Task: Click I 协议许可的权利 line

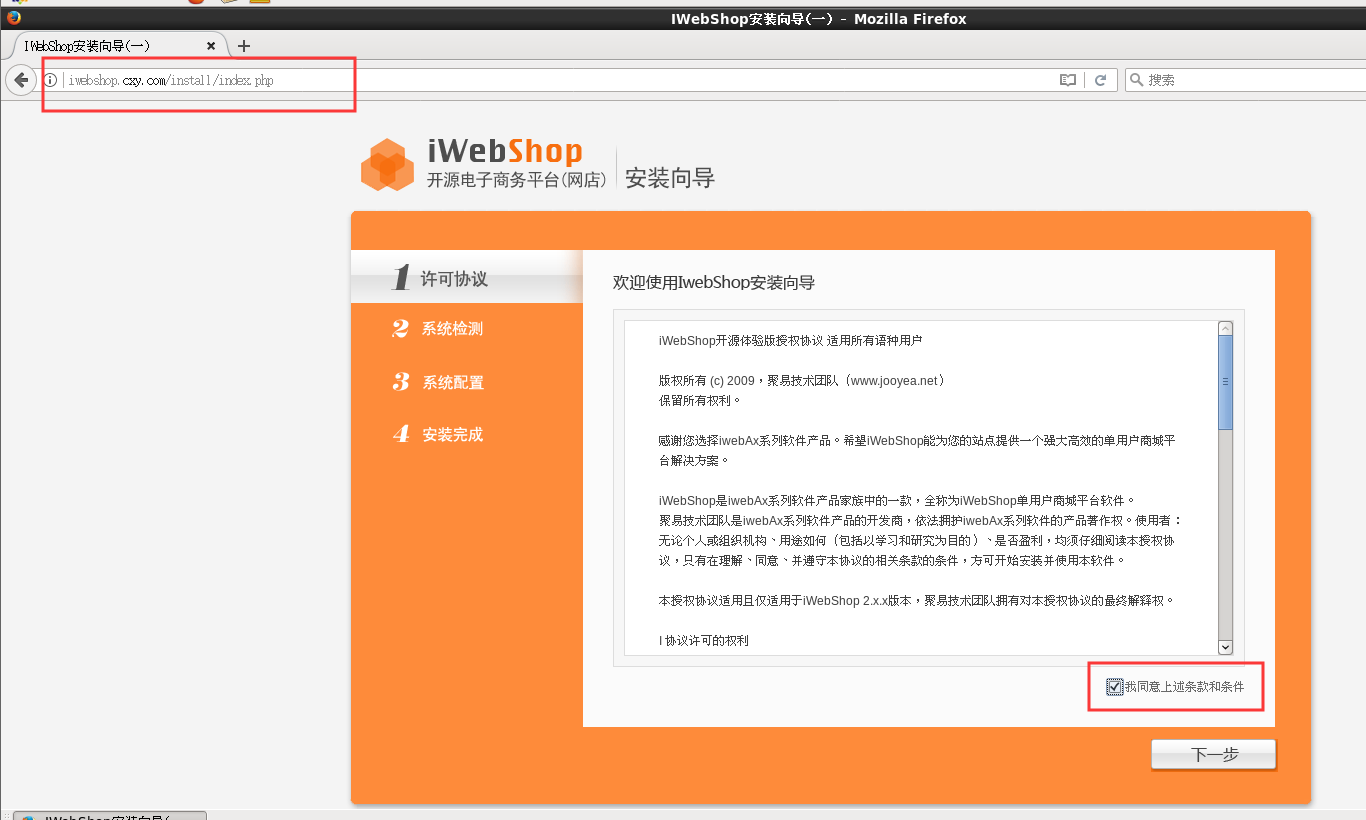Action: (x=704, y=640)
